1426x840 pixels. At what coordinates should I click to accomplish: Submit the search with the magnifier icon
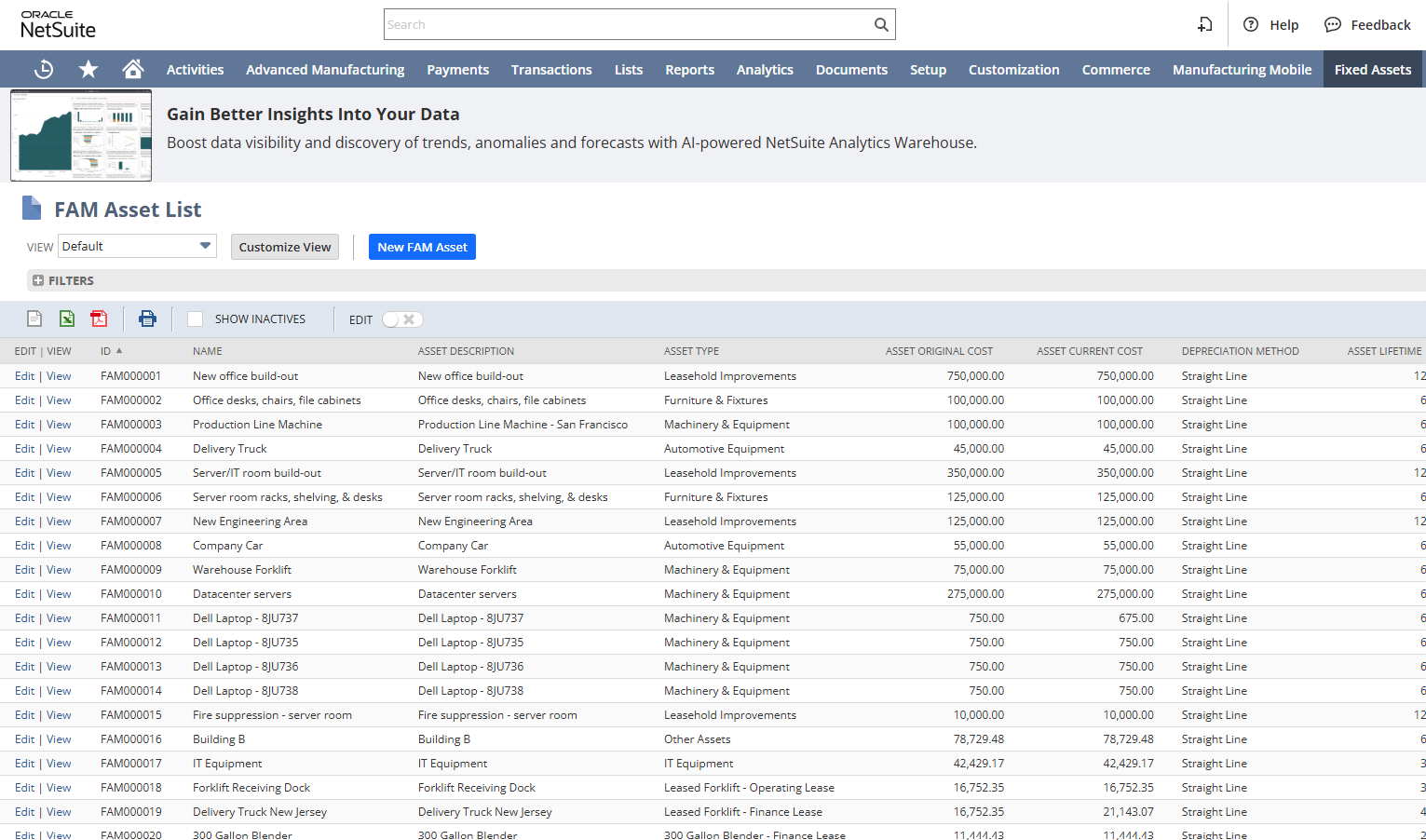pyautogui.click(x=880, y=24)
